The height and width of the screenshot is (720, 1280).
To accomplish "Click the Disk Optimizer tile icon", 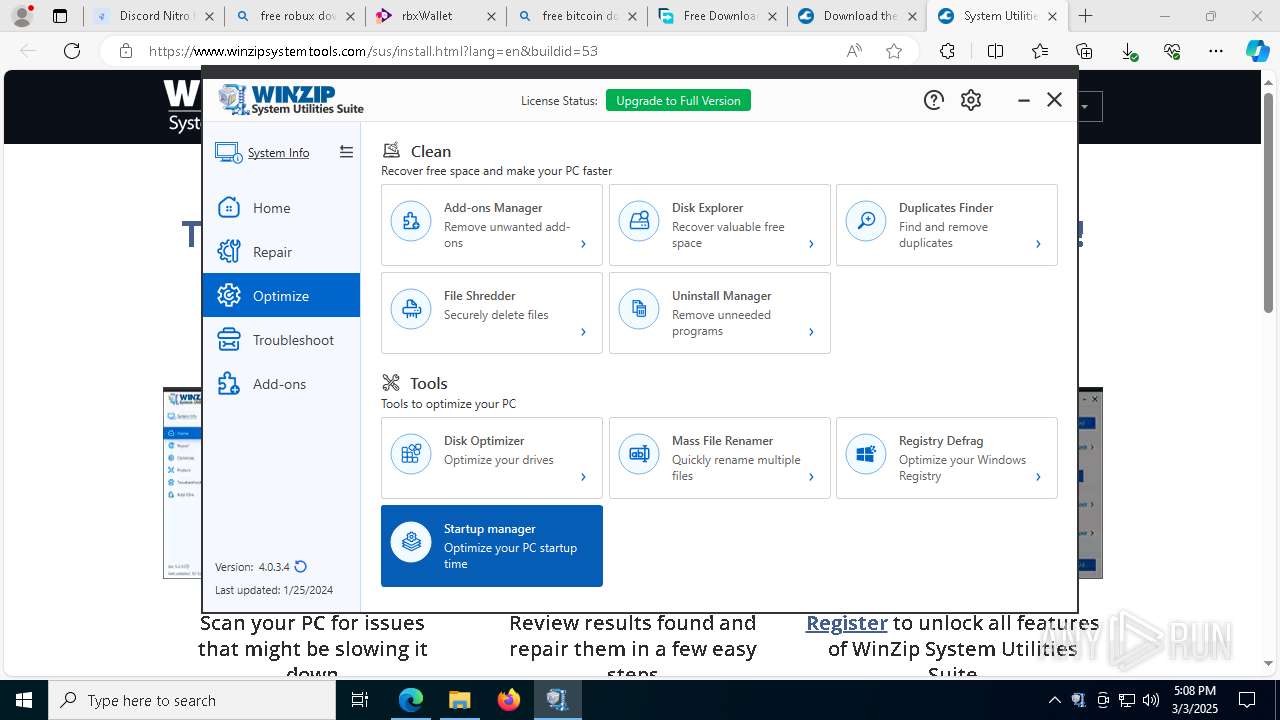I will point(411,455).
